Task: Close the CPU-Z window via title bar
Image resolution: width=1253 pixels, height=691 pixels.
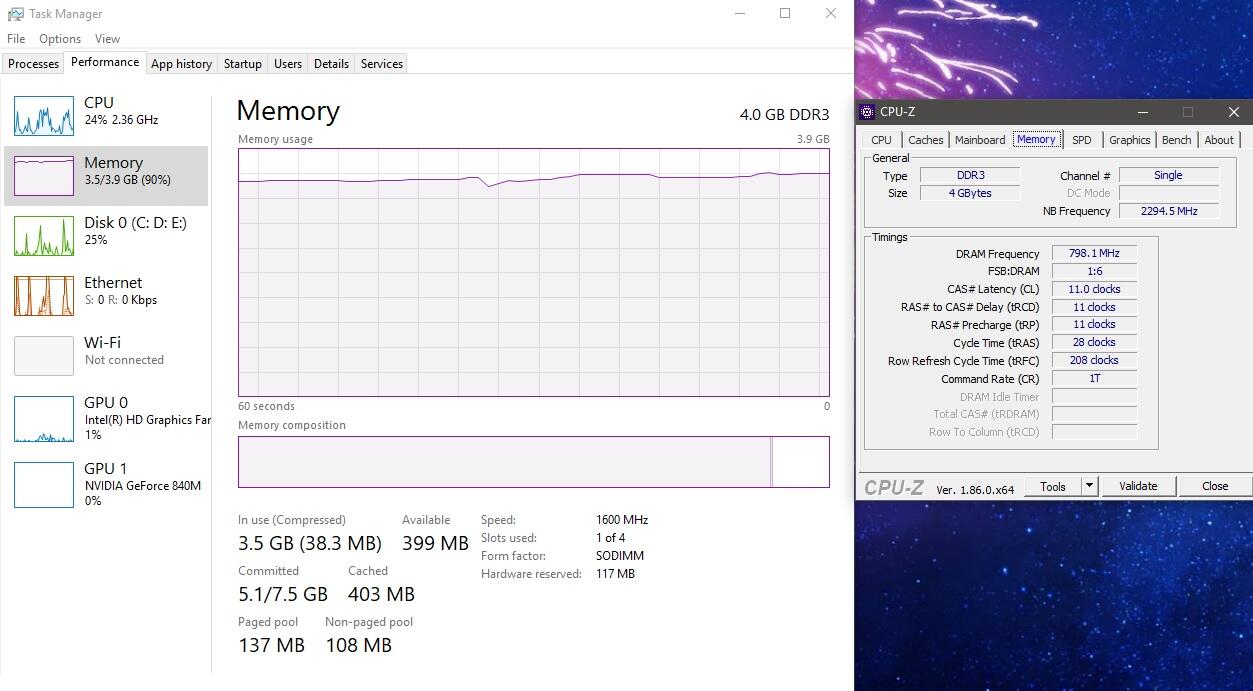Action: tap(1233, 112)
